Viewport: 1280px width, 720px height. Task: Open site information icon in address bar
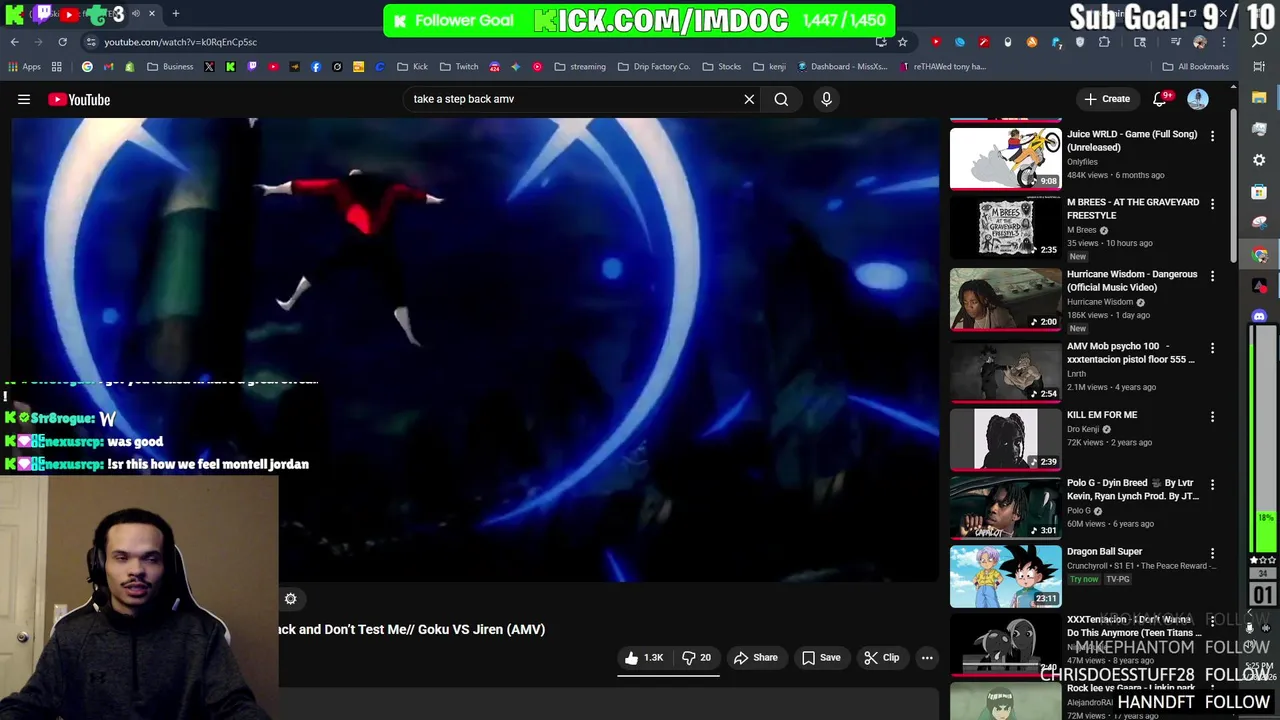(91, 42)
